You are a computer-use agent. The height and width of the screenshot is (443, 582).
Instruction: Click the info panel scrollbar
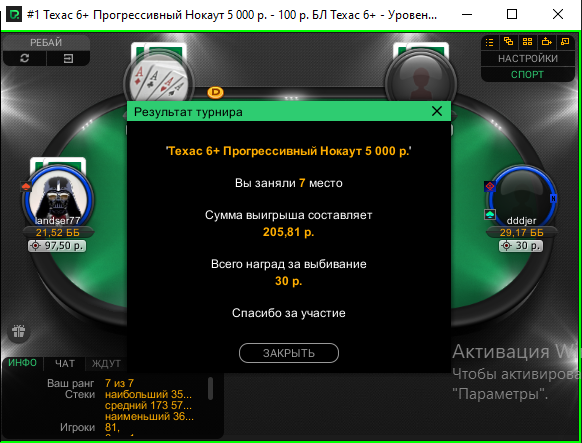tap(210, 388)
